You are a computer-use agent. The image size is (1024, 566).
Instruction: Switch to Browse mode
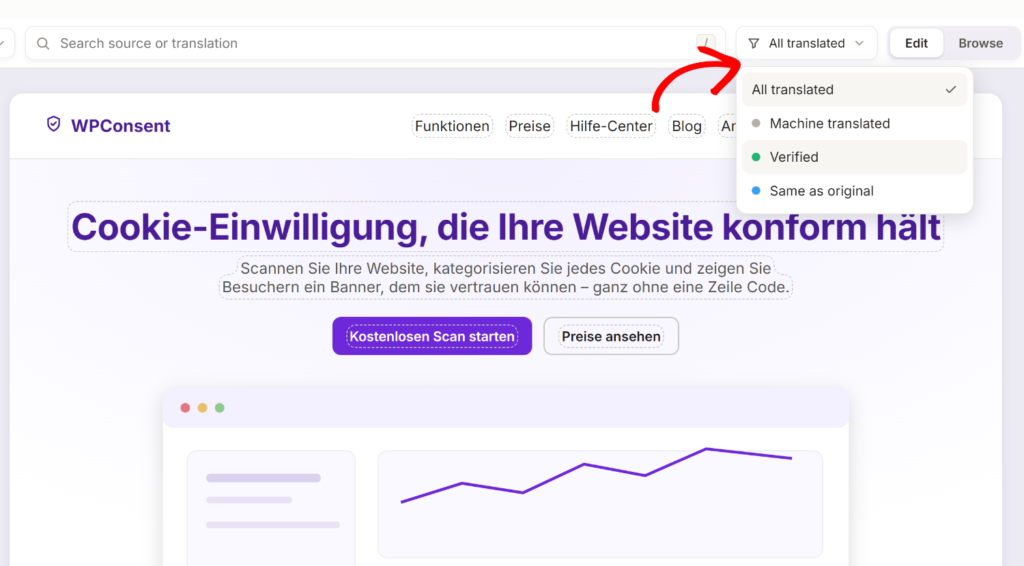tap(980, 44)
